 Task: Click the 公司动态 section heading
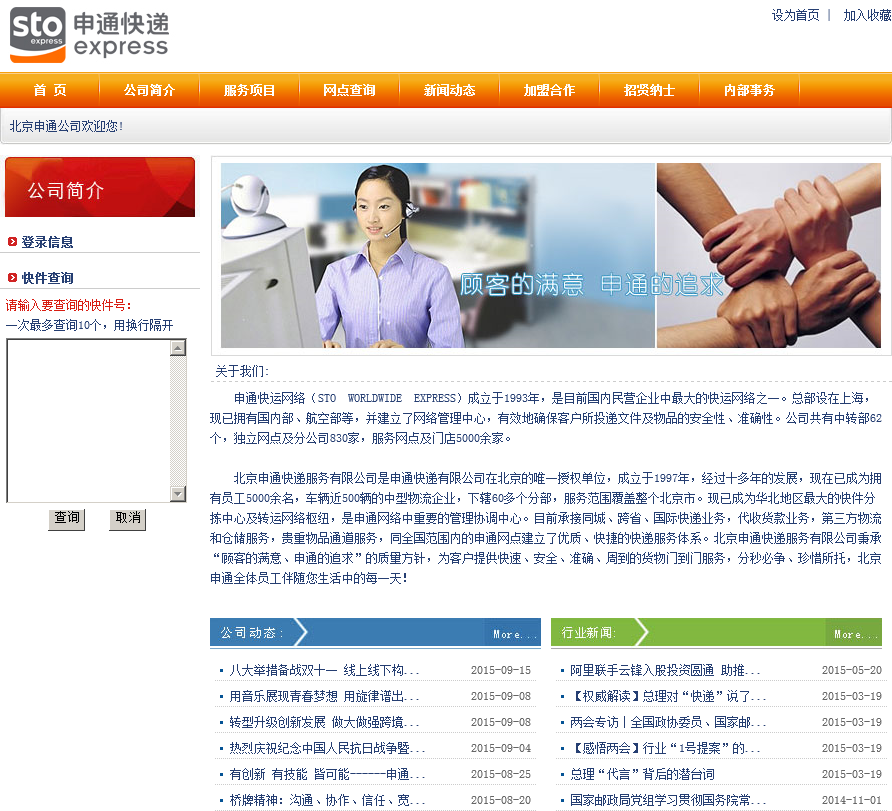coord(251,633)
